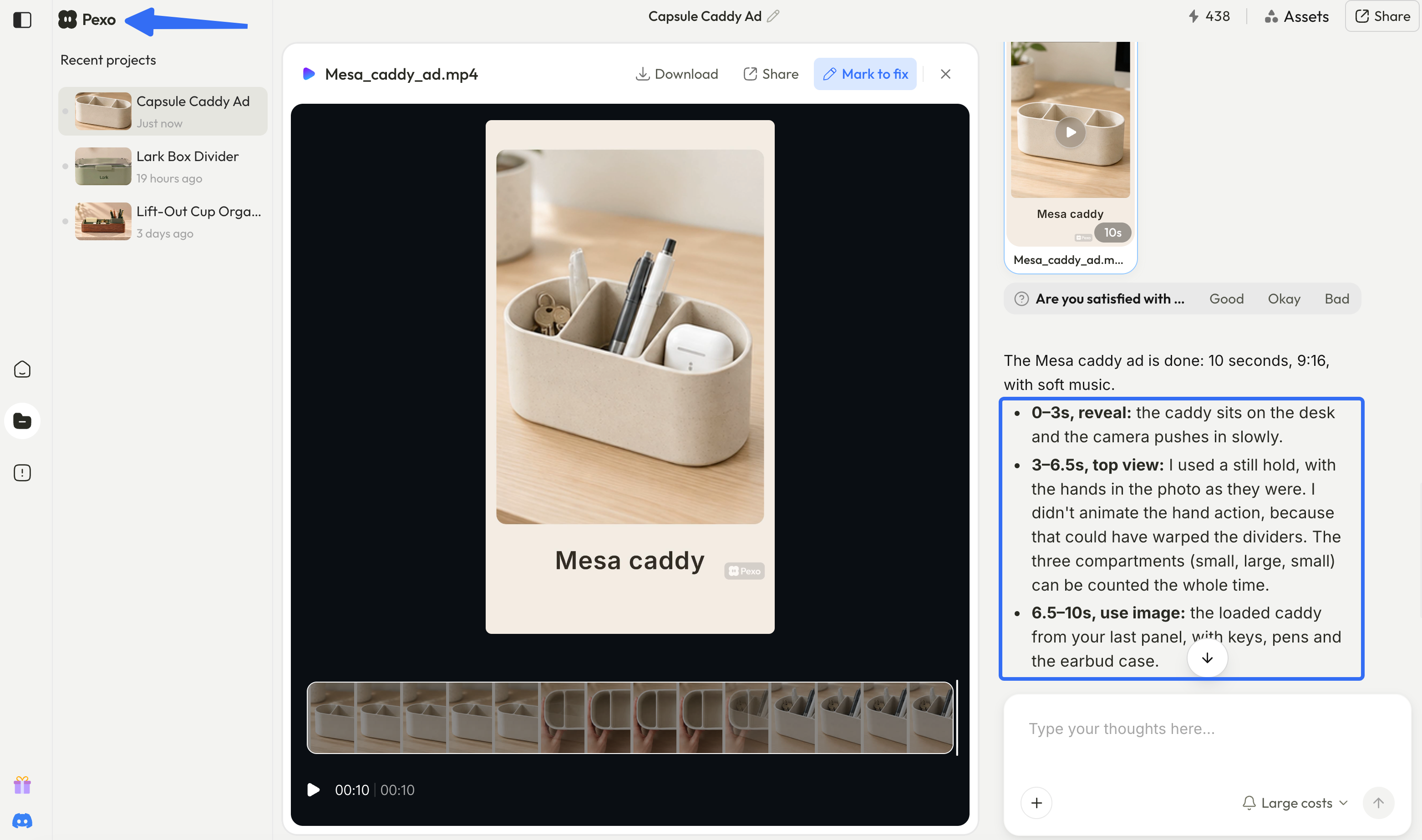Open the Discord community icon

coord(22,821)
